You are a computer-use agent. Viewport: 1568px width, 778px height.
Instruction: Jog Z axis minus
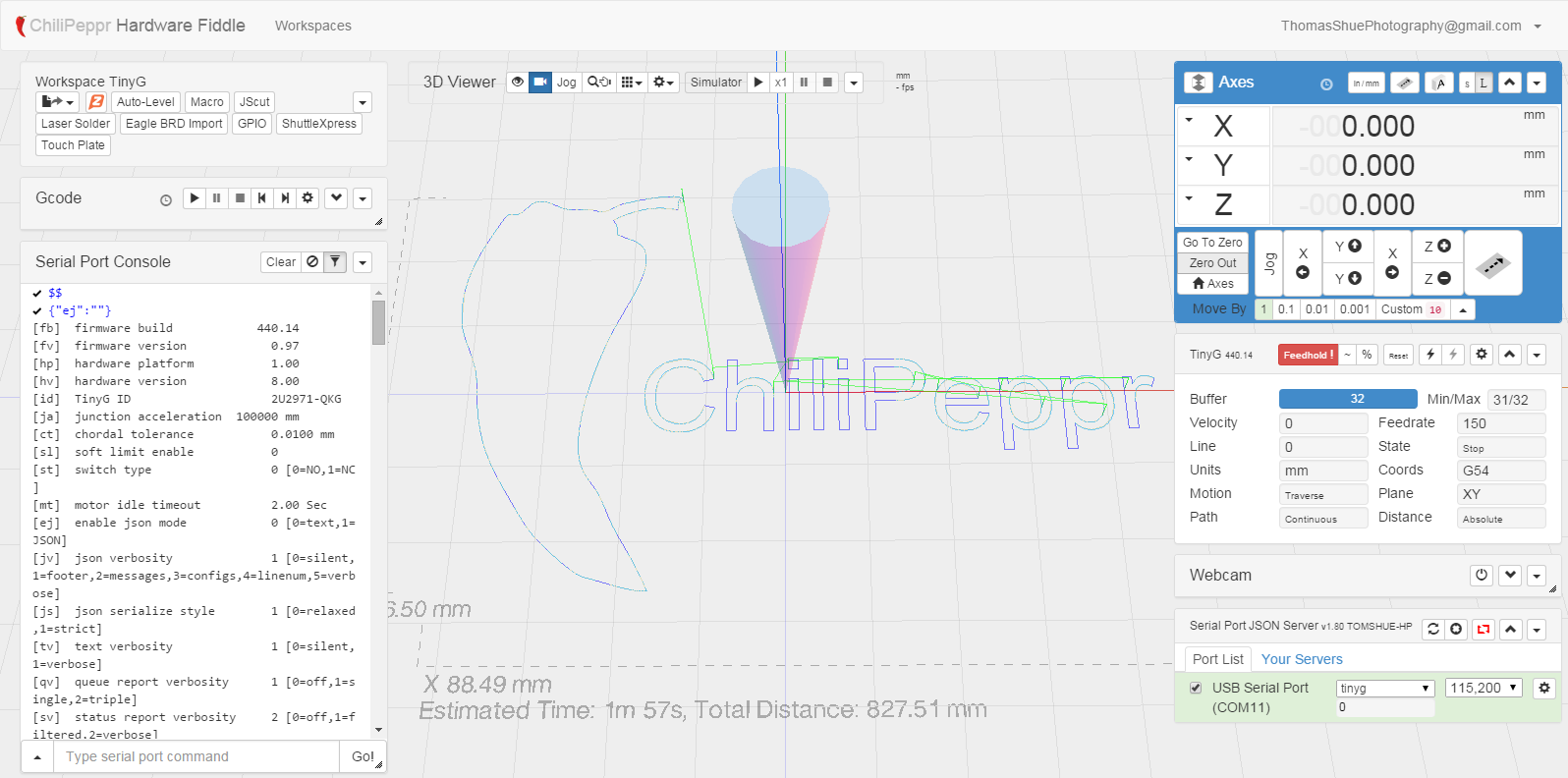tap(1437, 279)
